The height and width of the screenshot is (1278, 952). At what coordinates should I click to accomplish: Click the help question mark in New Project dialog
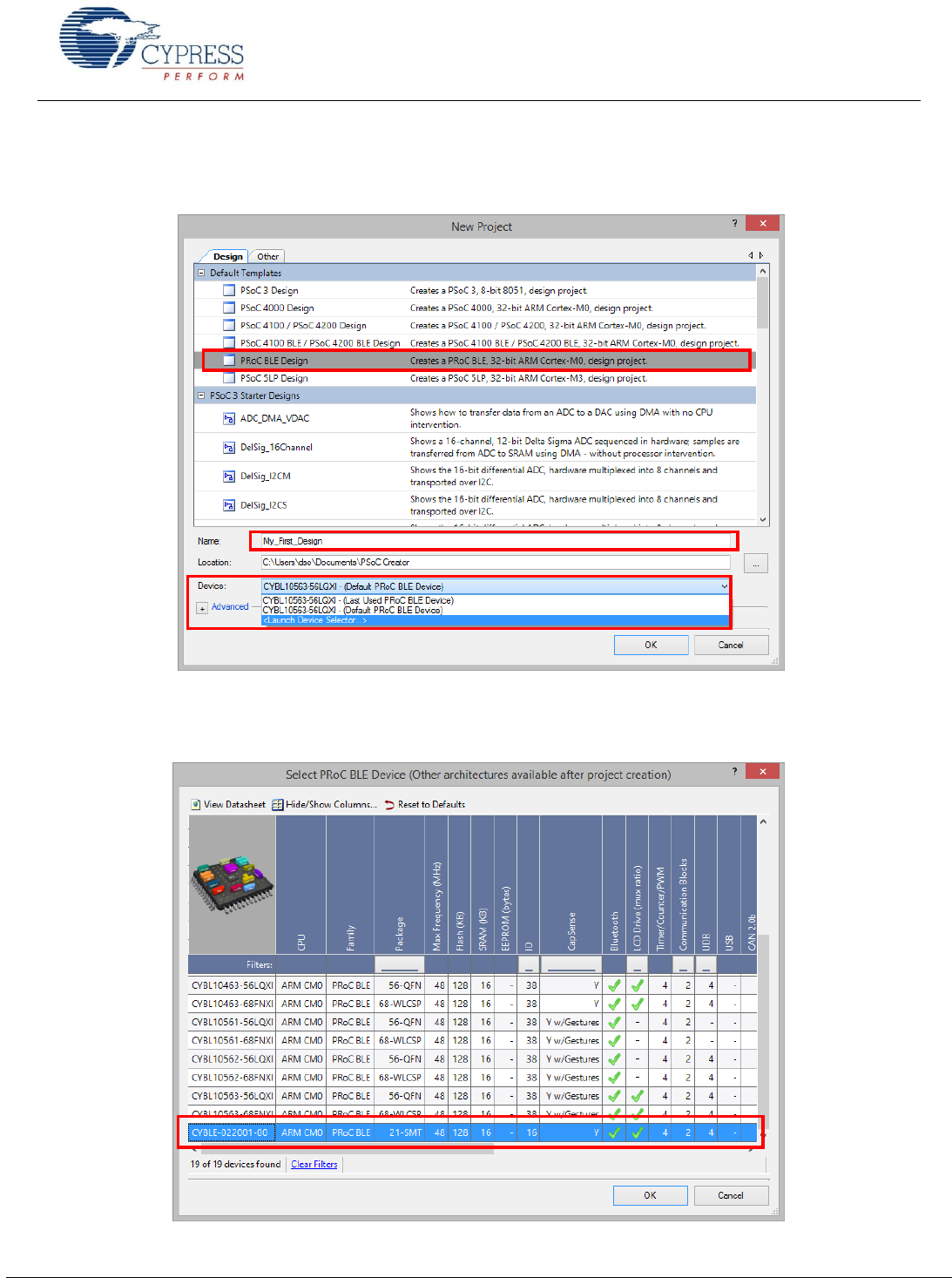click(x=734, y=223)
